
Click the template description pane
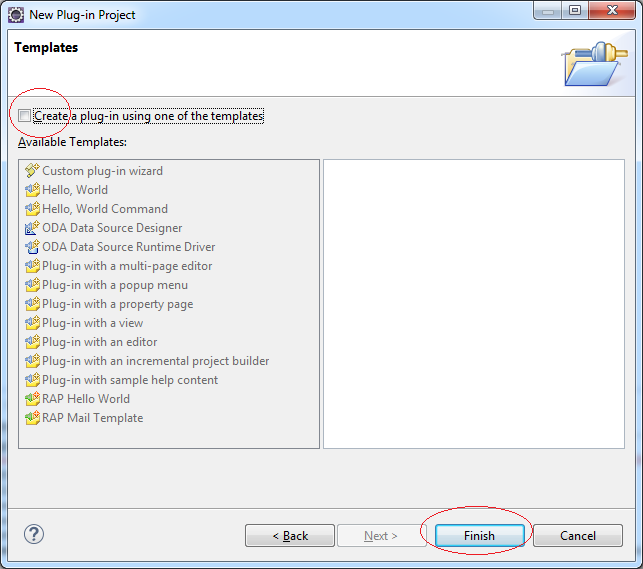(474, 304)
